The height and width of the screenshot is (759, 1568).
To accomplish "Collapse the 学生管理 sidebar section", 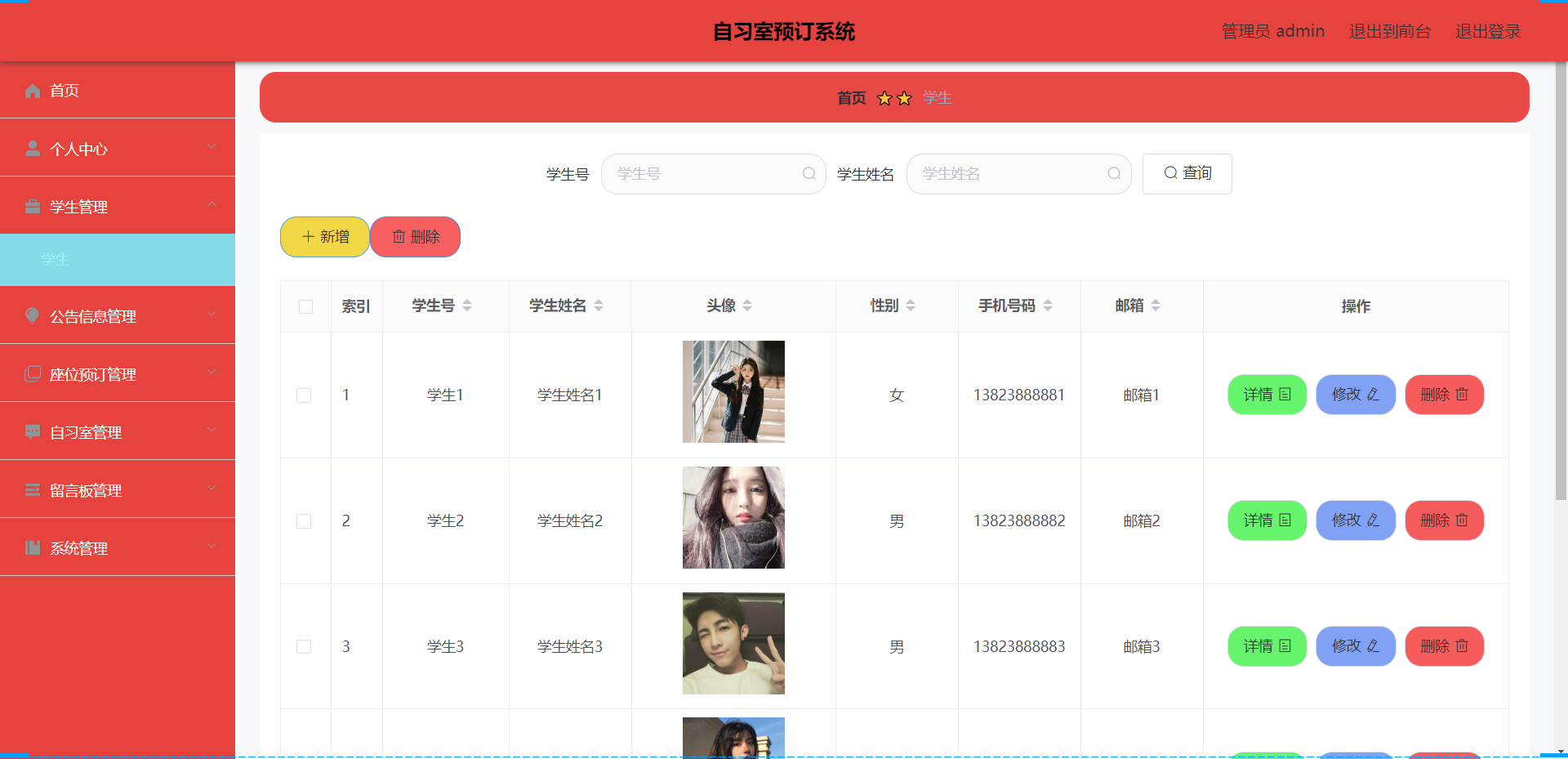I will tap(212, 204).
